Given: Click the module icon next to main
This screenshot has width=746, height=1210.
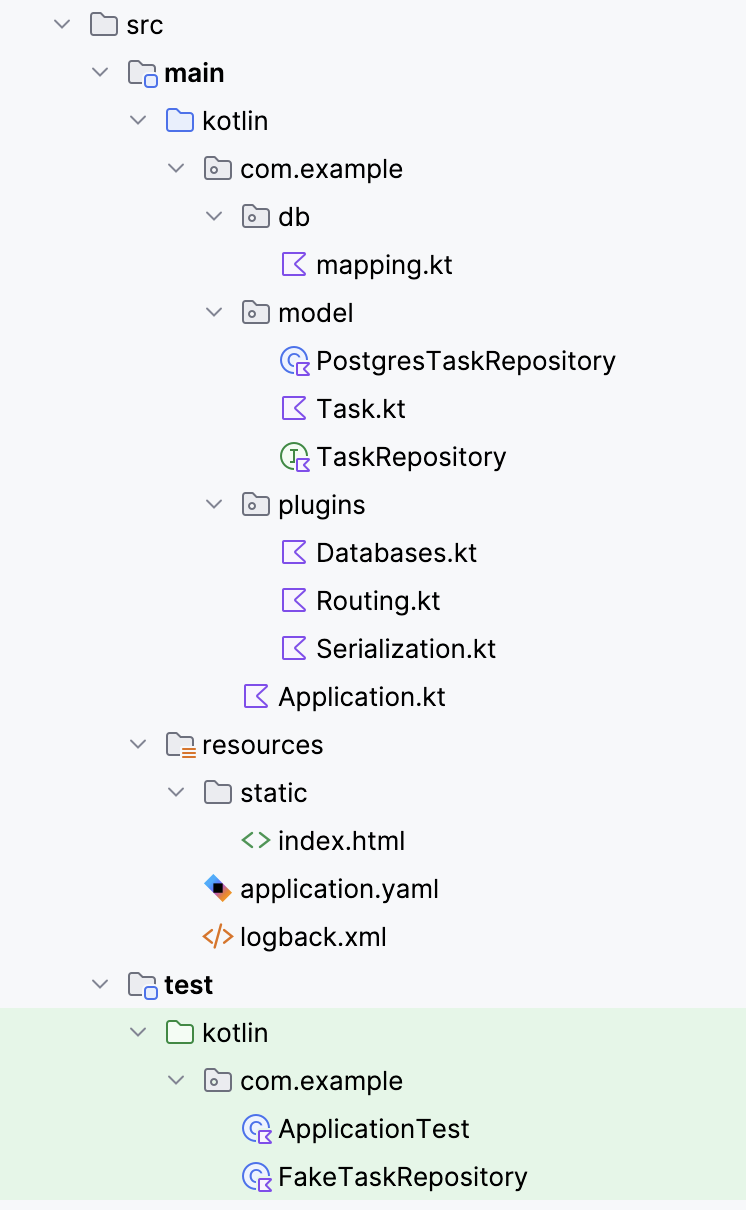Looking at the screenshot, I should [x=141, y=72].
